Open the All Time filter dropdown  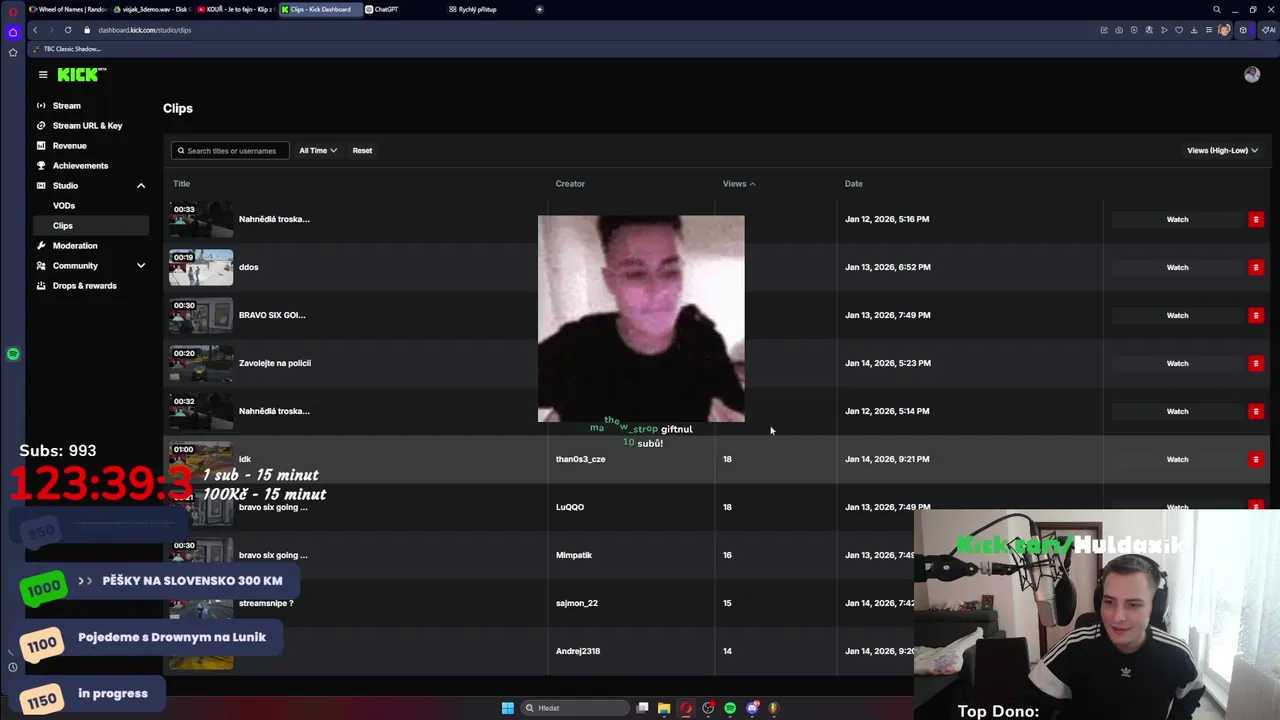pyautogui.click(x=318, y=151)
